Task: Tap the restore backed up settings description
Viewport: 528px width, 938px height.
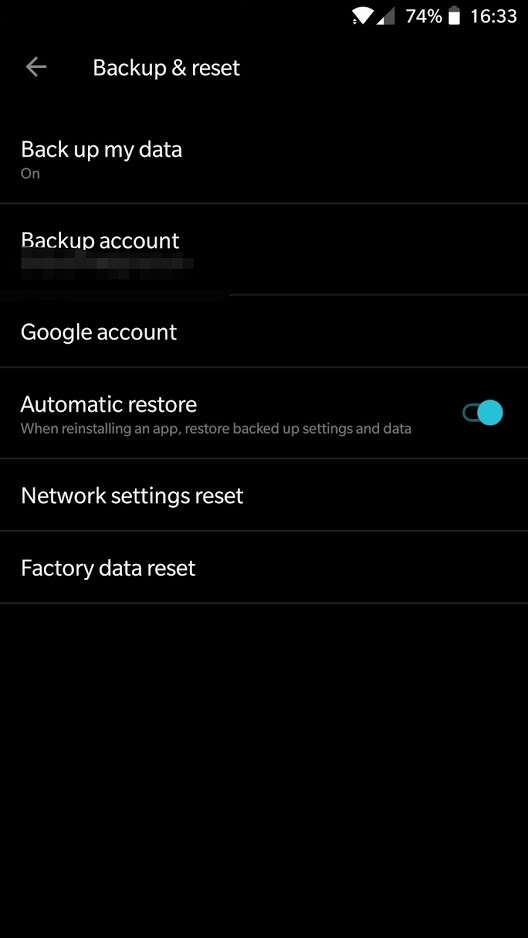Action: pos(216,429)
